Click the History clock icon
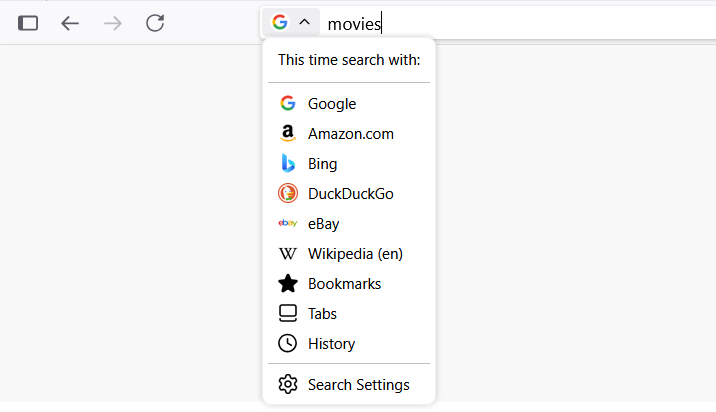 (x=288, y=343)
